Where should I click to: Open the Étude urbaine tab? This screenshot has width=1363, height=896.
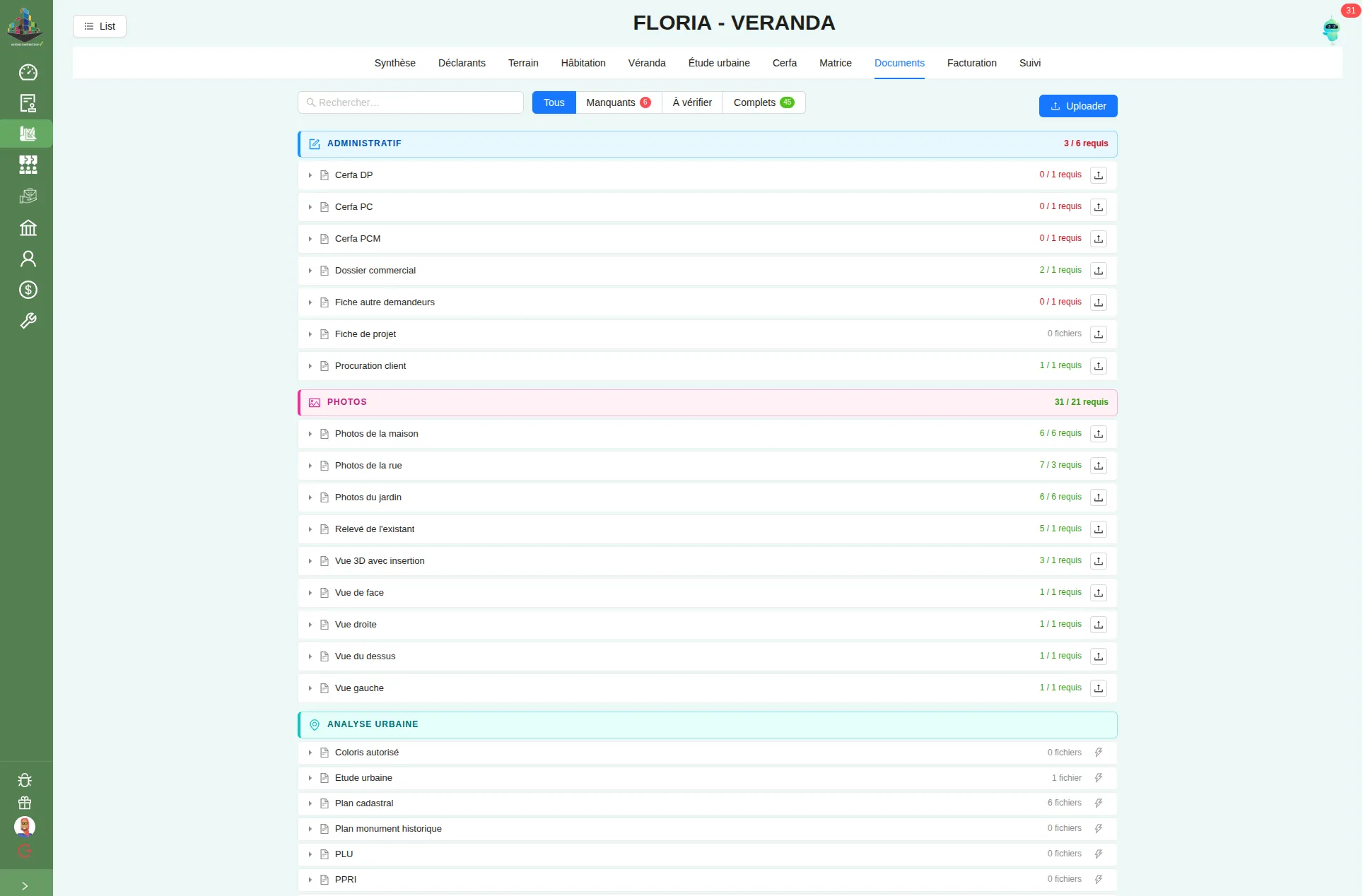click(x=719, y=63)
